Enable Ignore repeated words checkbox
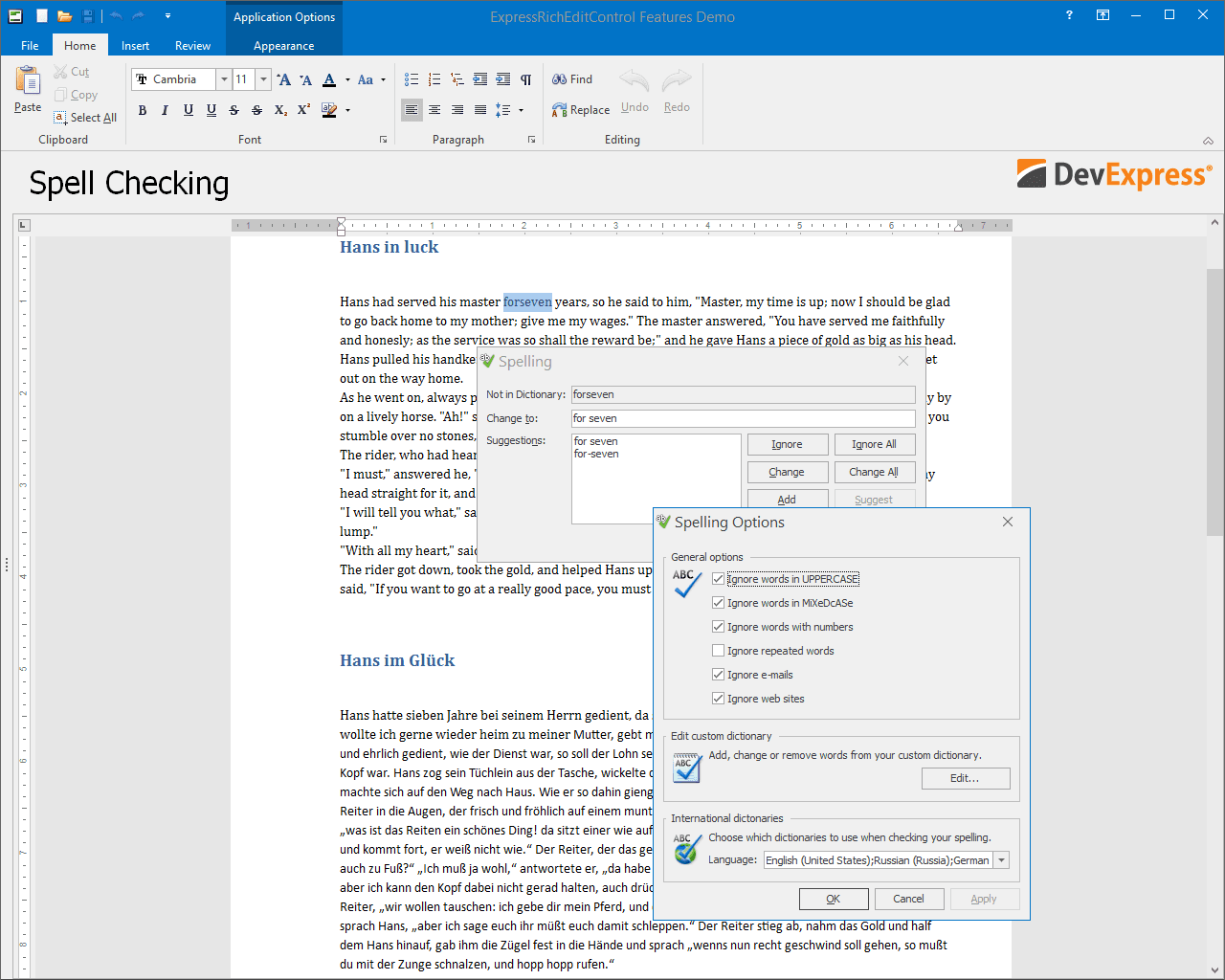This screenshot has width=1225, height=980. [x=718, y=651]
